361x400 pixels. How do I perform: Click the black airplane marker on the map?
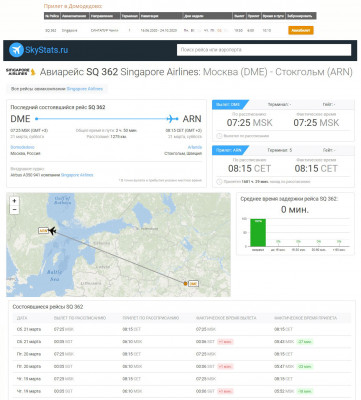pyautogui.click(x=52, y=231)
